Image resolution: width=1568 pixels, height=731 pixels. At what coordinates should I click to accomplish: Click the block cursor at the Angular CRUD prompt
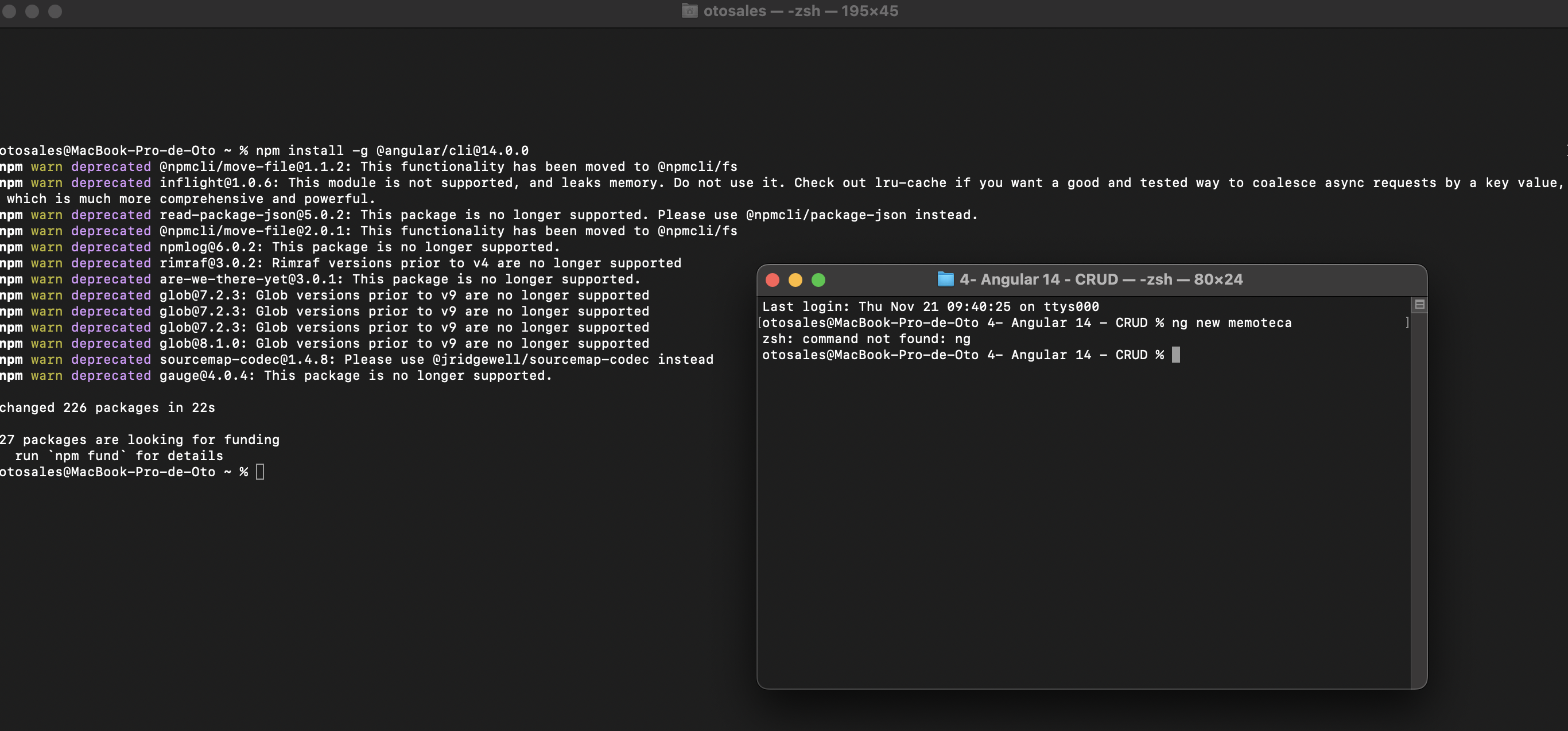(1176, 355)
